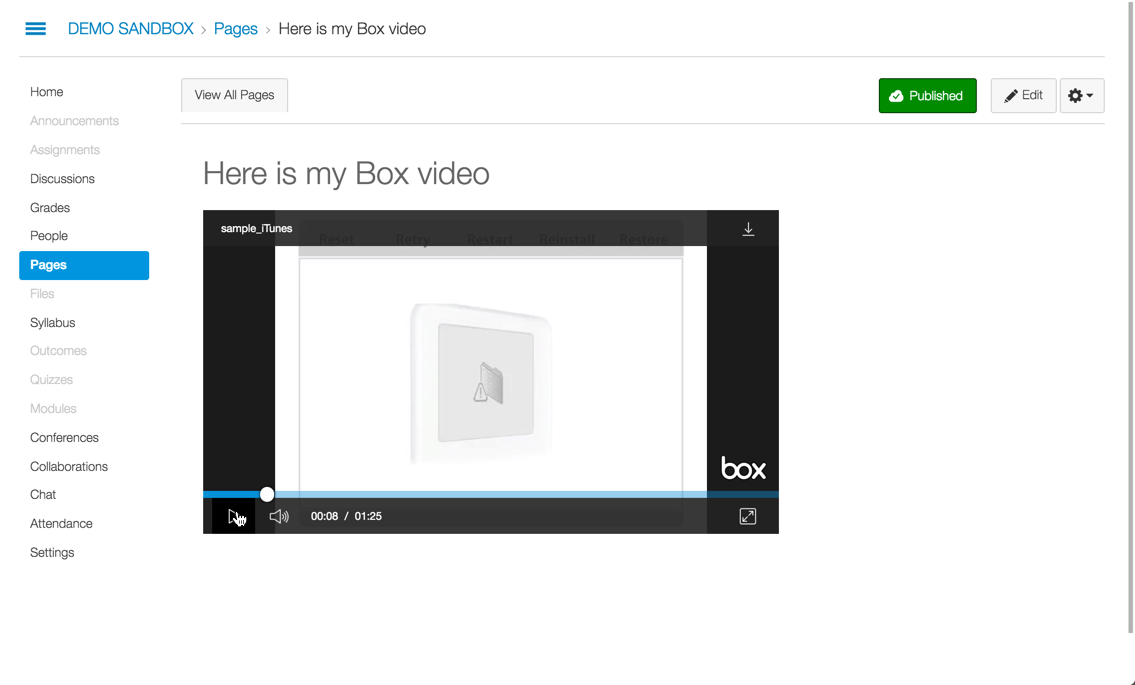
Task: Open Grades in course menu
Action: pos(50,208)
